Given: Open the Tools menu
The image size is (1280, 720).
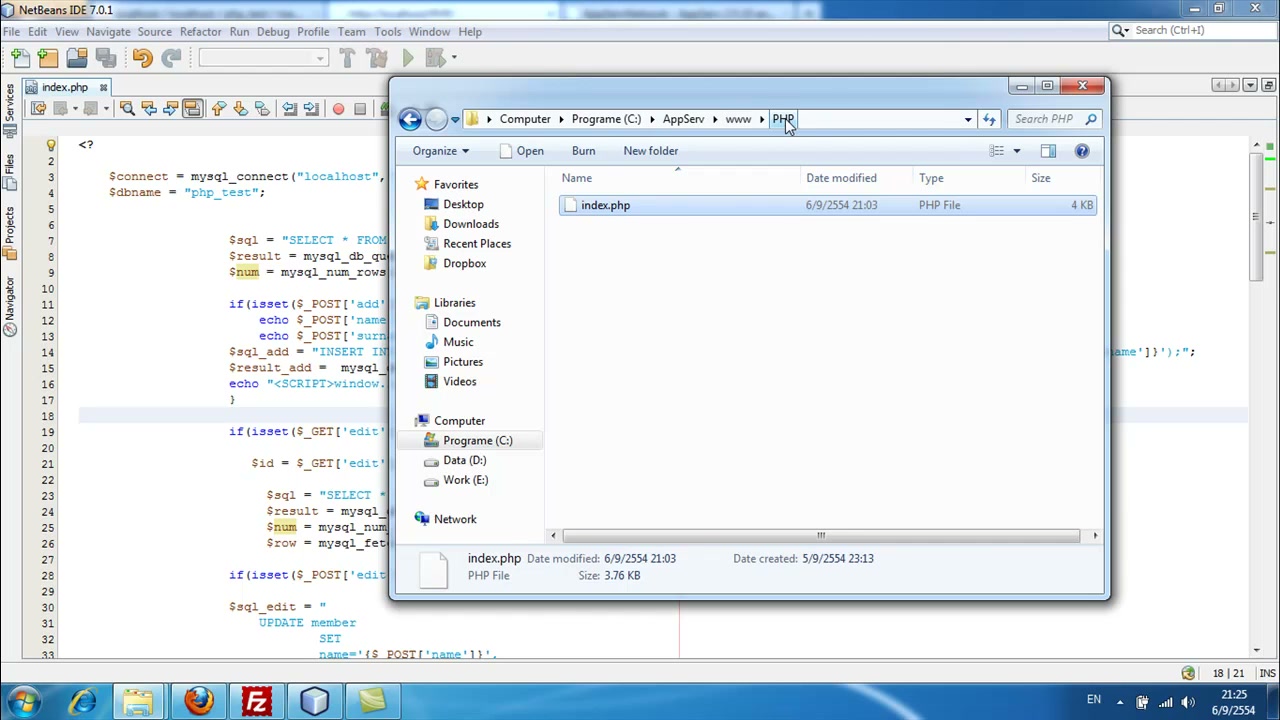Looking at the screenshot, I should tap(388, 31).
